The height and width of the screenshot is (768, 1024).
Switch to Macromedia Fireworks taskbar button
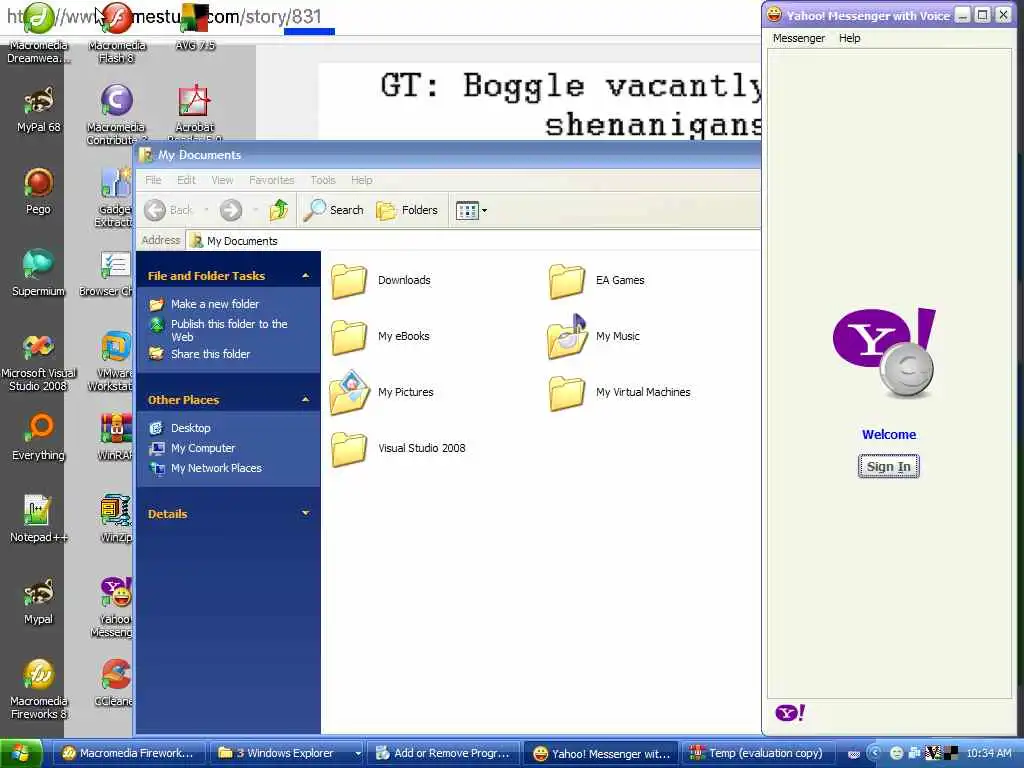(127, 754)
